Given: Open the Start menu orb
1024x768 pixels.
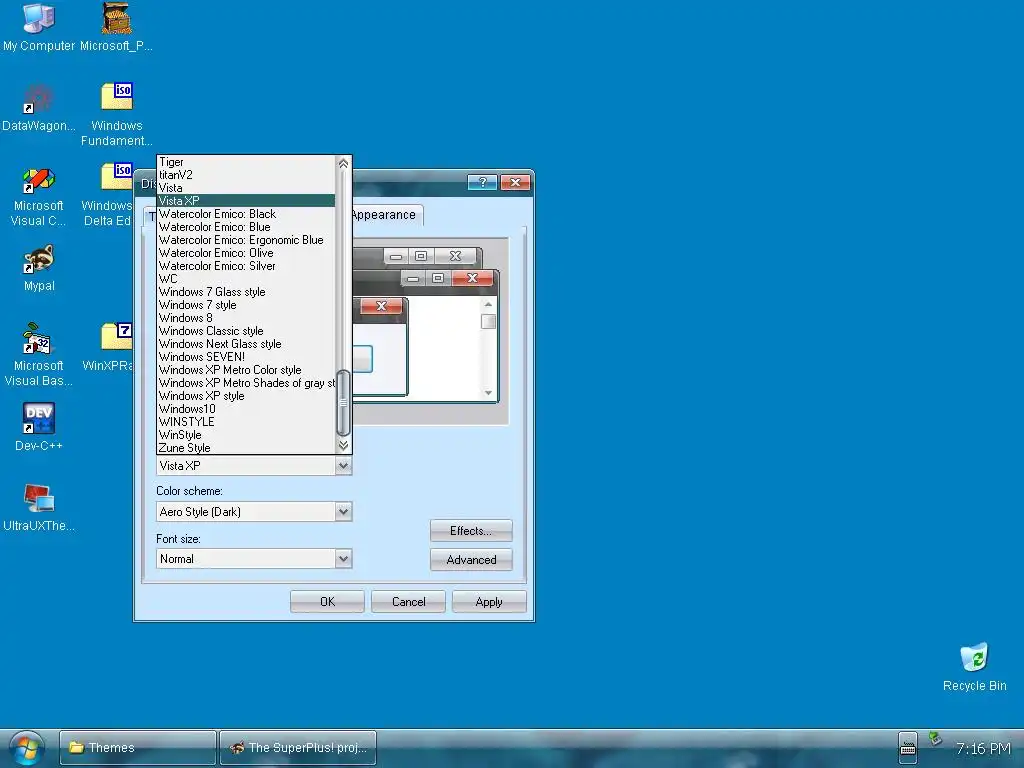Looking at the screenshot, I should click(x=27, y=748).
